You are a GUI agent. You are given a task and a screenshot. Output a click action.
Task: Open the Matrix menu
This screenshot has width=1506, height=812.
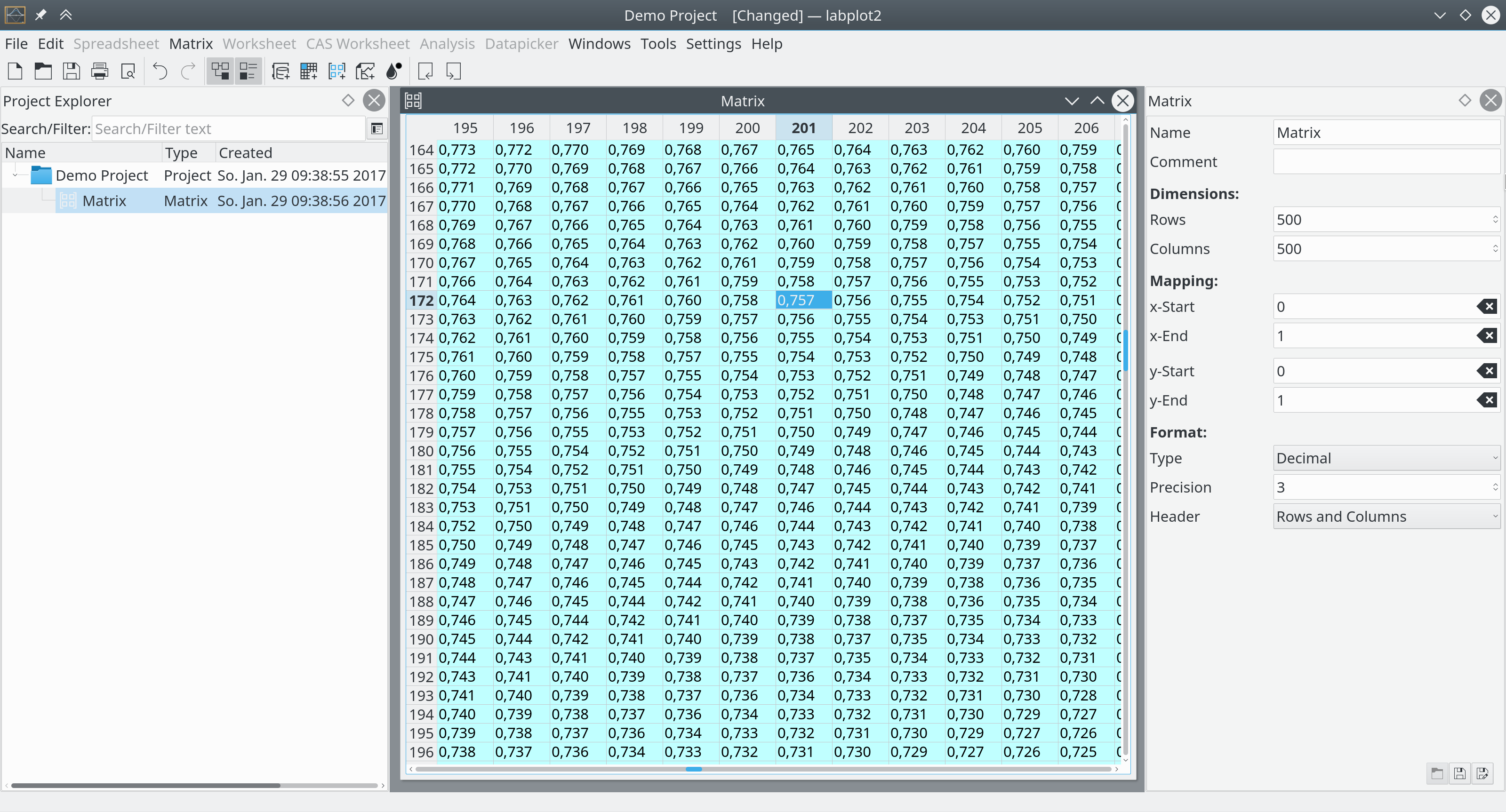click(x=191, y=44)
